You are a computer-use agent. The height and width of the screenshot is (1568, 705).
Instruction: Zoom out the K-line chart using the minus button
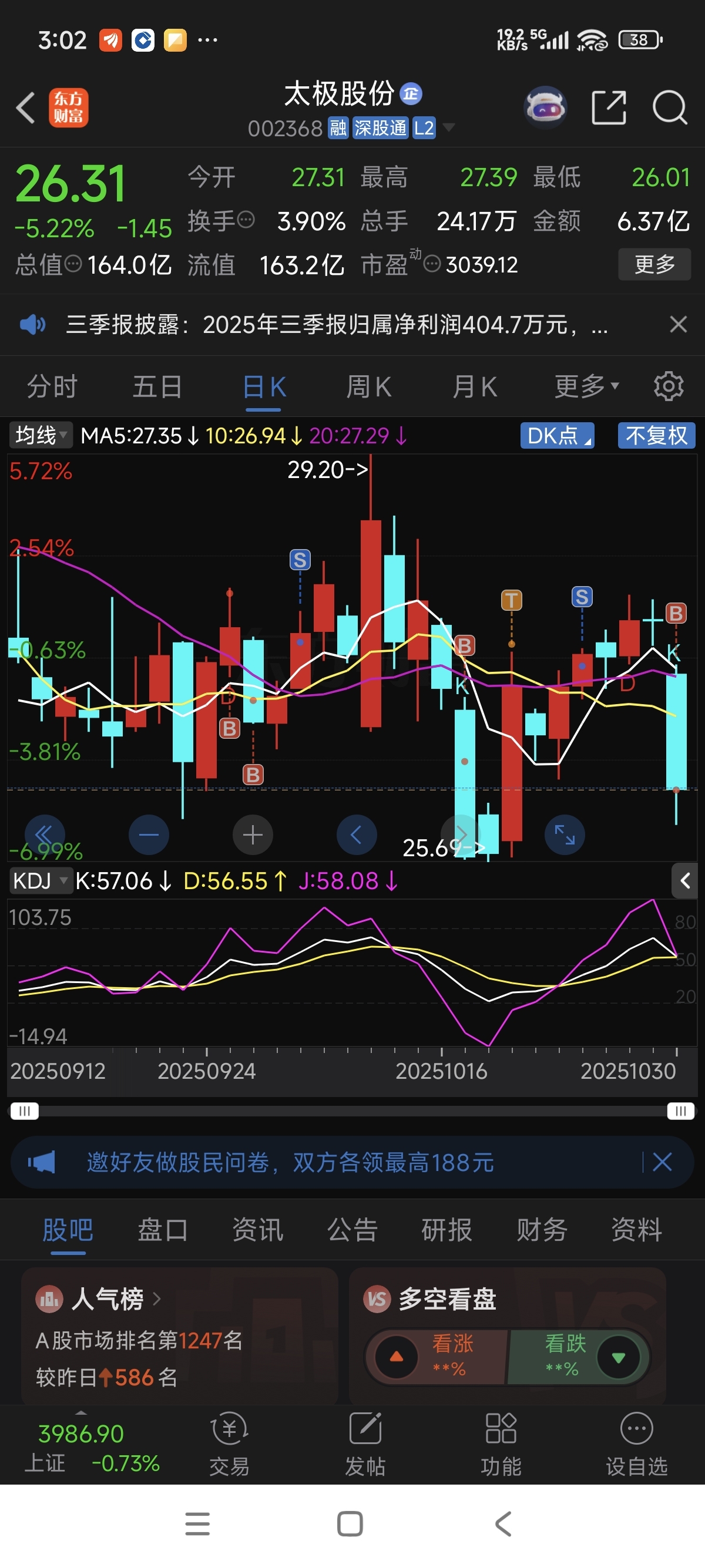pos(149,835)
